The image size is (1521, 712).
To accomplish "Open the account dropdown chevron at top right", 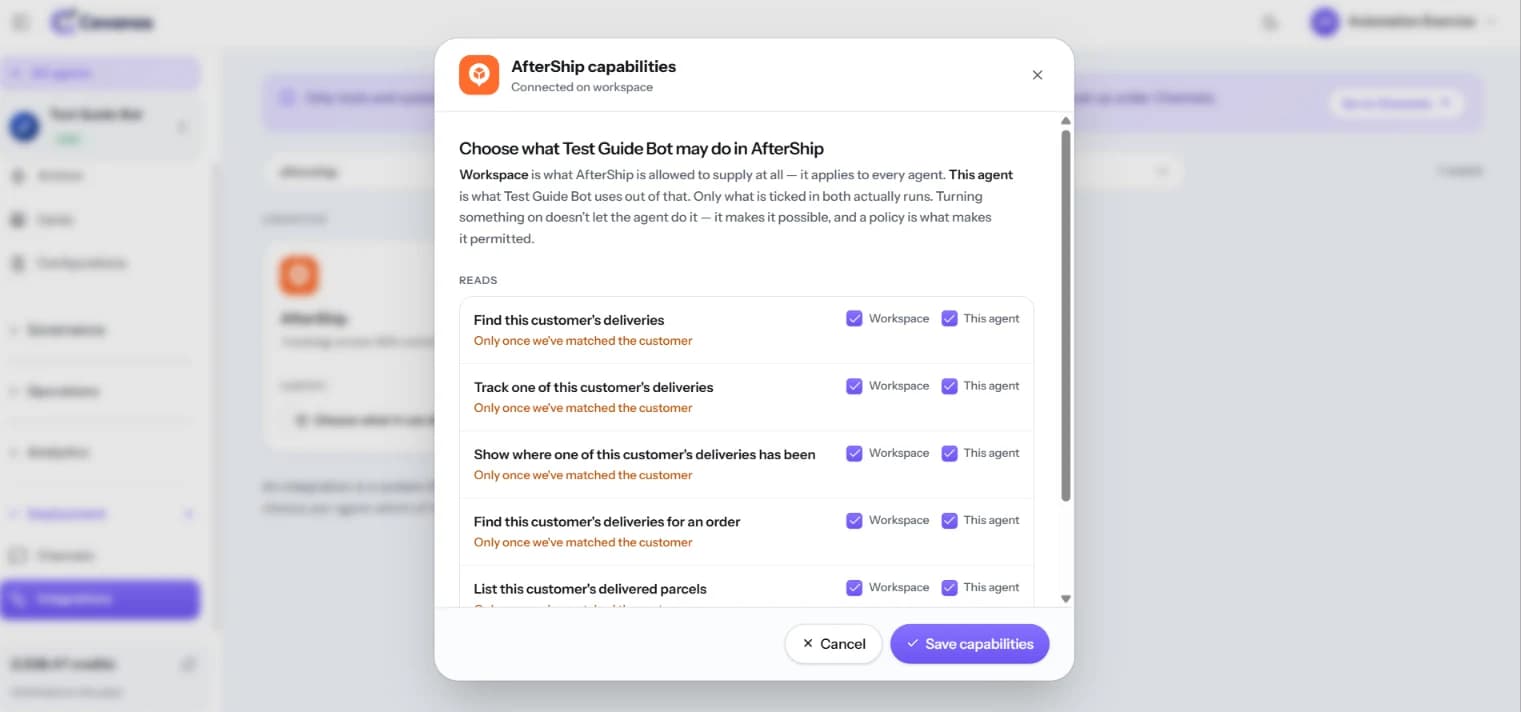I will pos(1493,22).
